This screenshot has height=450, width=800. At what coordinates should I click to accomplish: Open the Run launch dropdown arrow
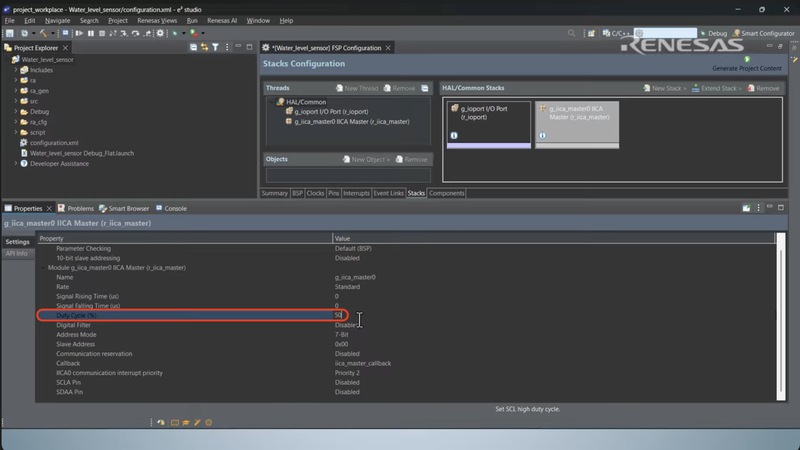(x=203, y=33)
